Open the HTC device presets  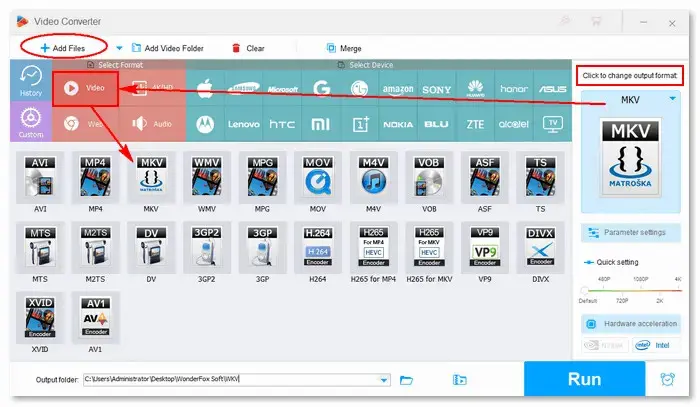[x=282, y=124]
